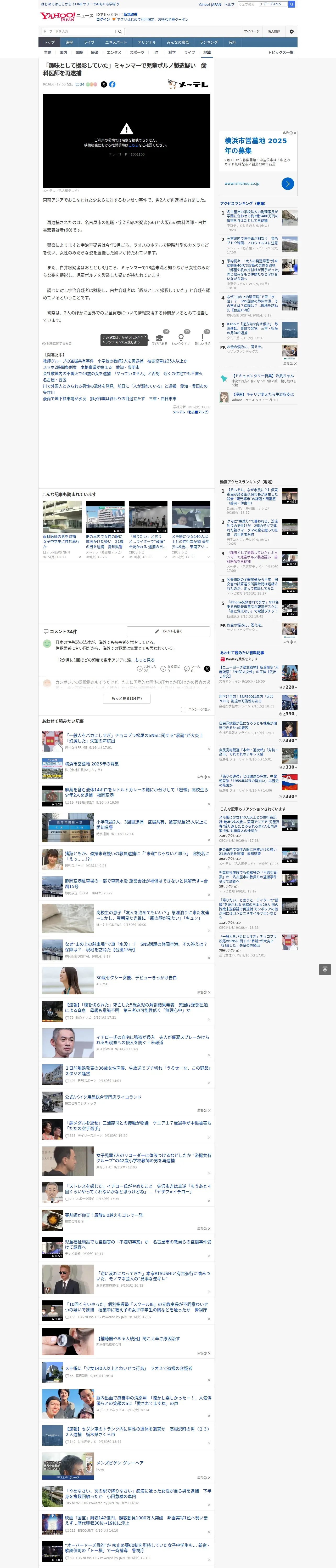
Task: Click the keyword search magnifier icon
Action: tap(120, 31)
